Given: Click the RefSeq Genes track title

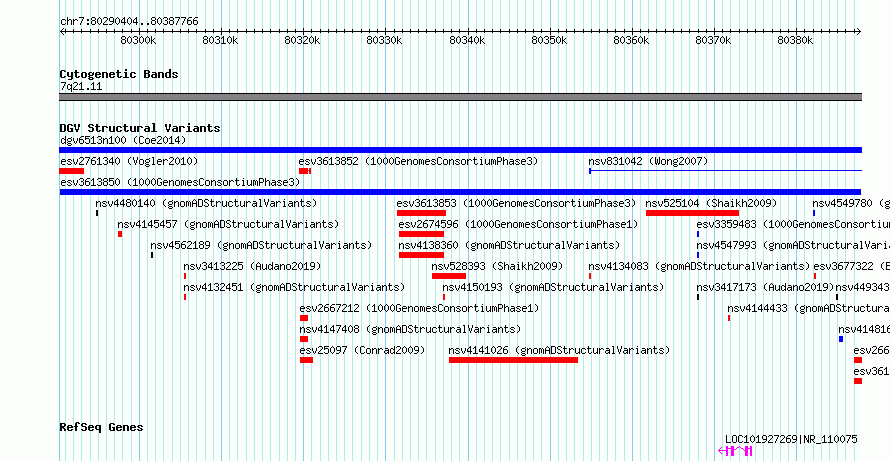Looking at the screenshot, I should pos(101,427).
